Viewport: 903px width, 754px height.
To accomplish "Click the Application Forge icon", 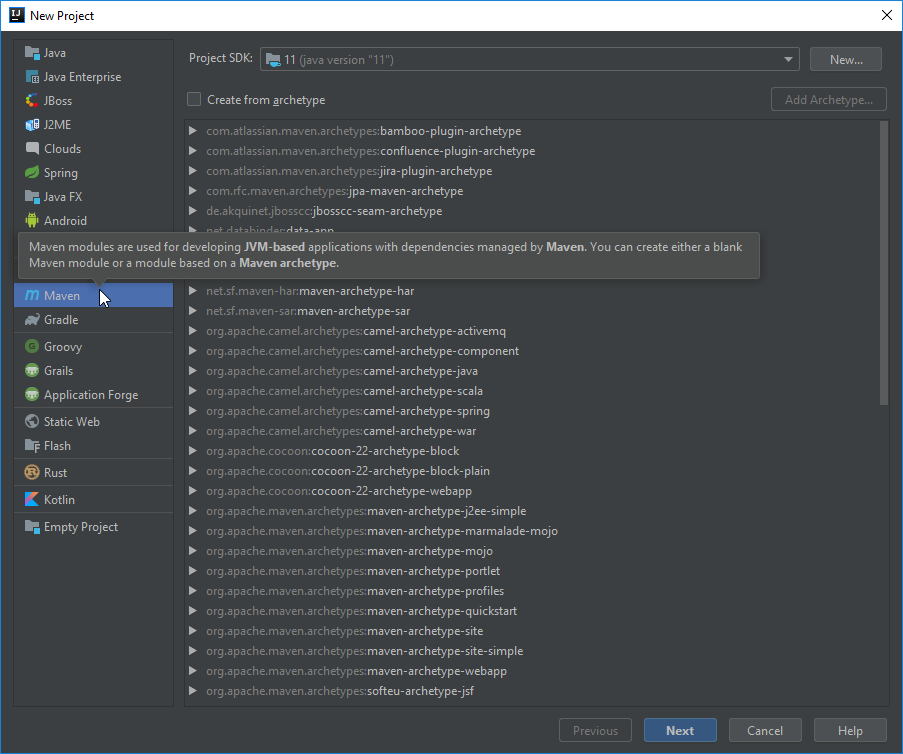I will click(32, 395).
